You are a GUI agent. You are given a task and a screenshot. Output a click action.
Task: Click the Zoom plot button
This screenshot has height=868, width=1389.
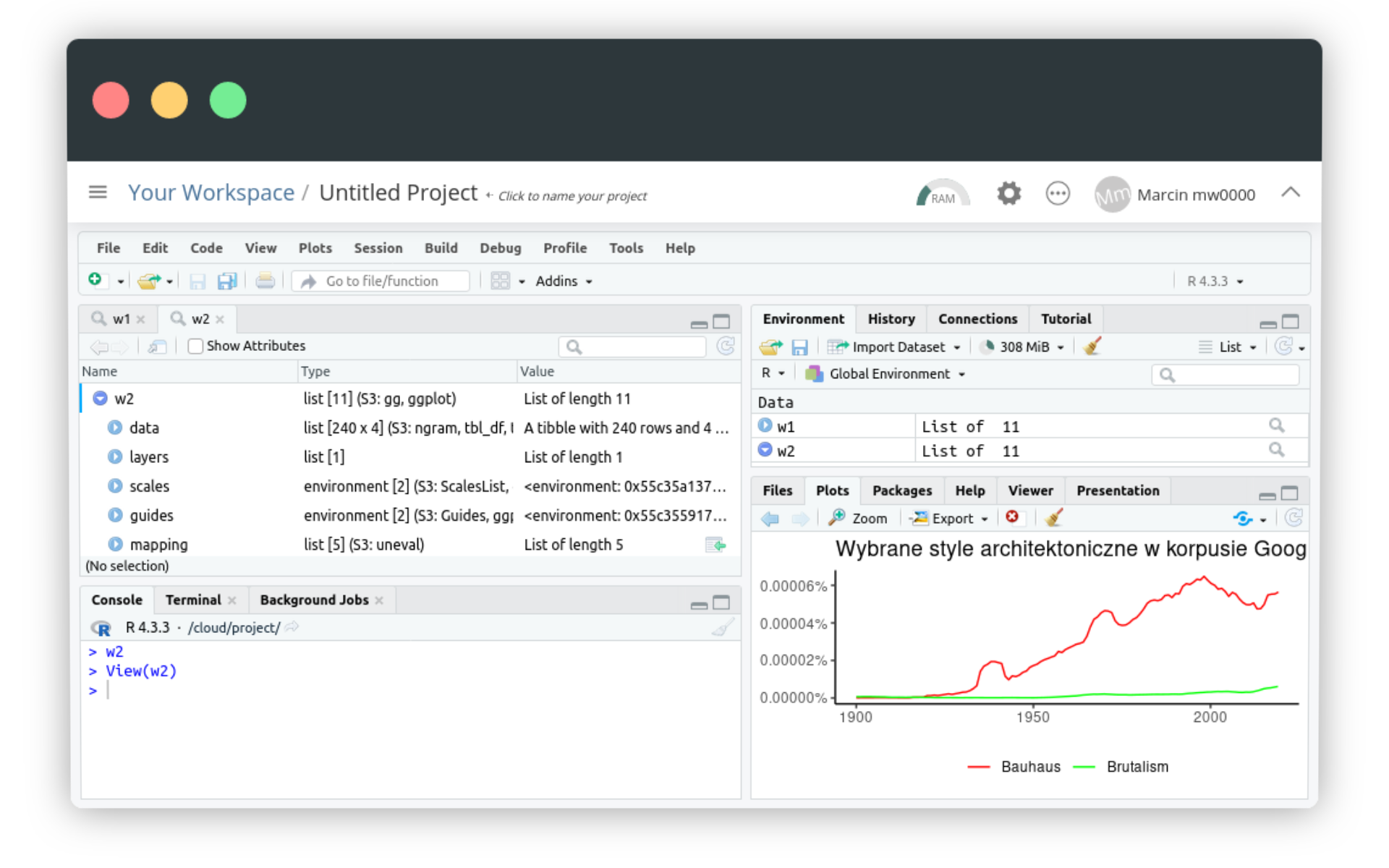point(859,519)
